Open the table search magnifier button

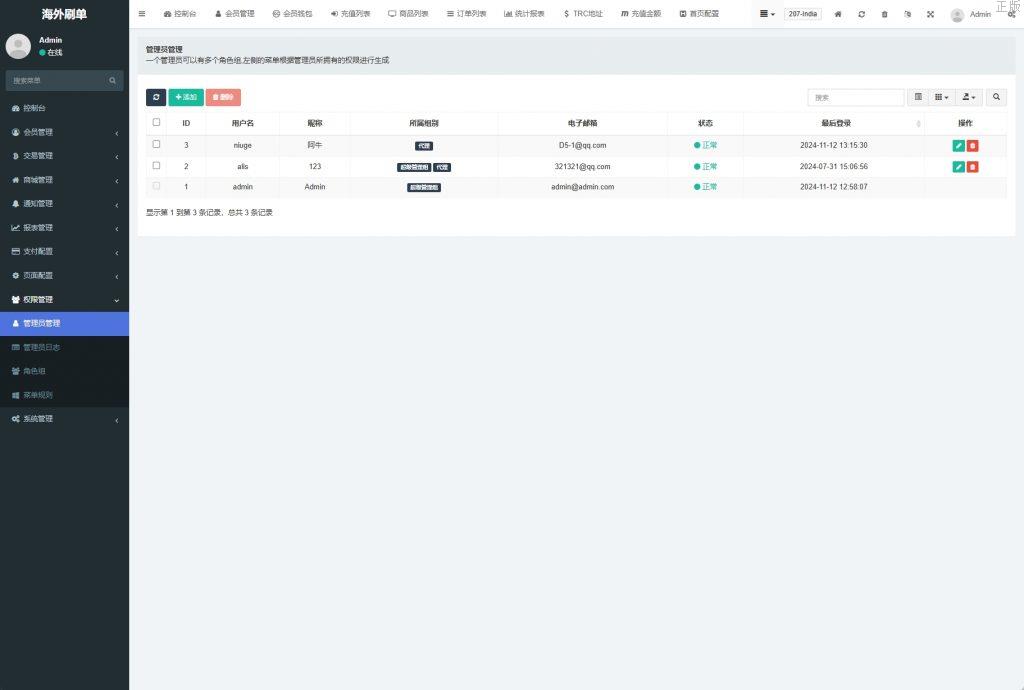(996, 97)
